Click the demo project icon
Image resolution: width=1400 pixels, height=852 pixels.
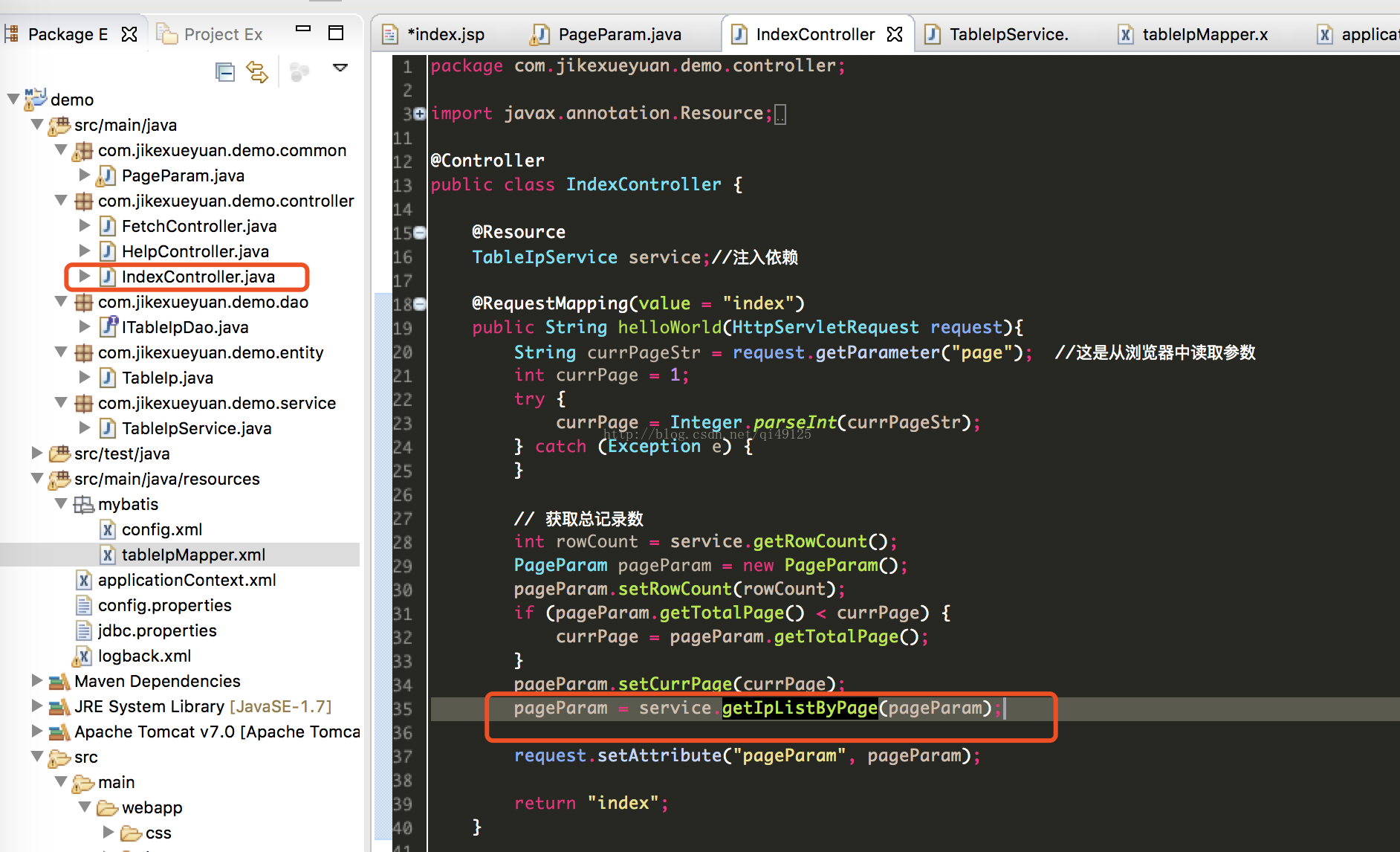[36, 99]
